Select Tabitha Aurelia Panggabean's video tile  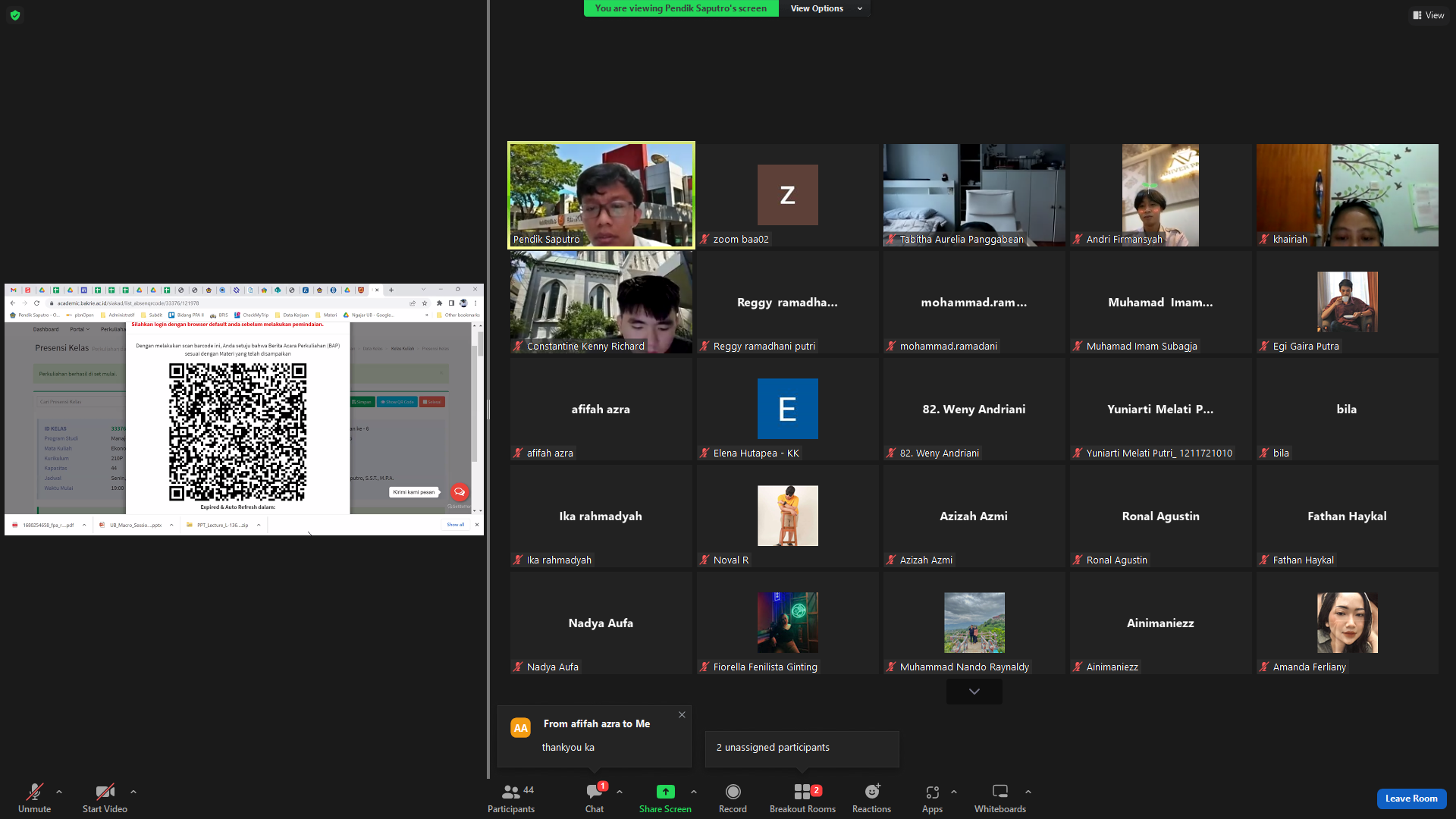[974, 196]
